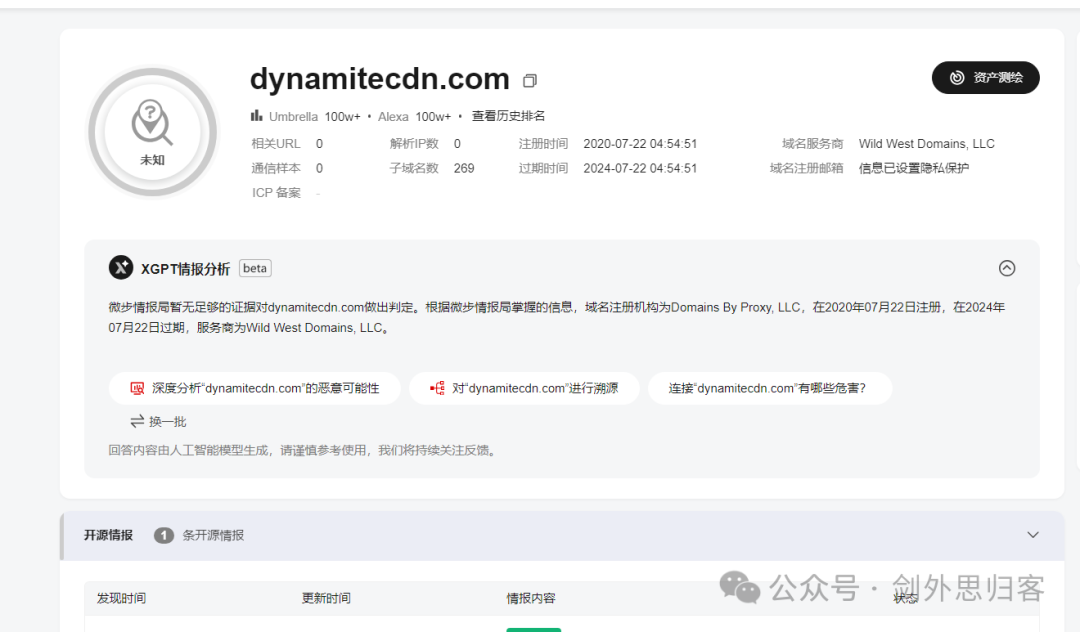1080x632 pixels.
Task: View 查看历史排名 history ranking link
Action: pyautogui.click(x=508, y=116)
